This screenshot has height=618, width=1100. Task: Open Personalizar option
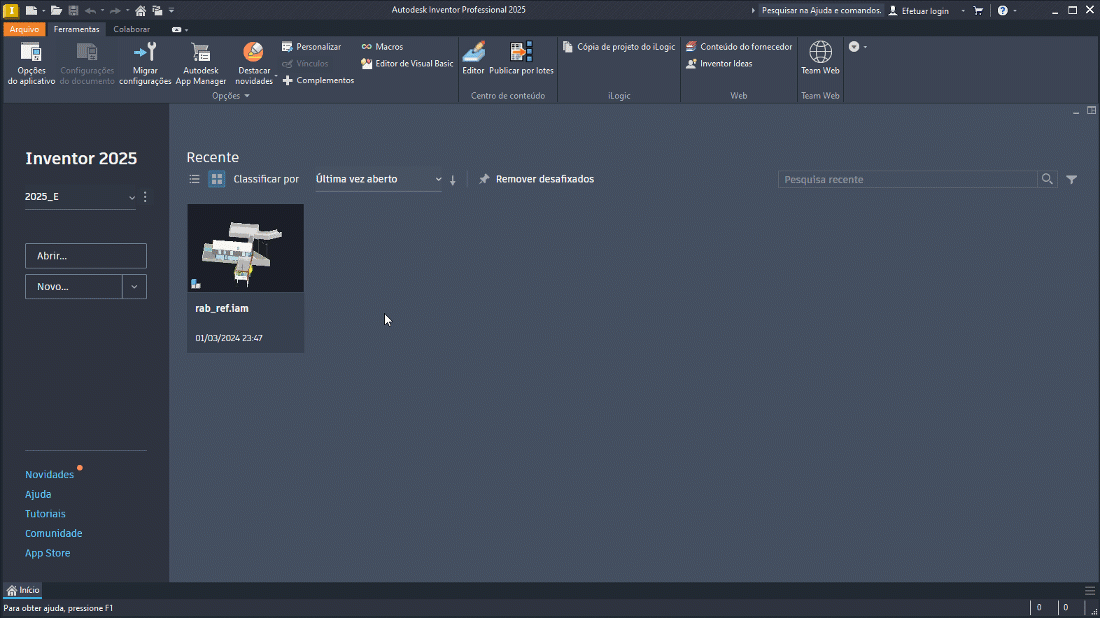click(x=311, y=46)
